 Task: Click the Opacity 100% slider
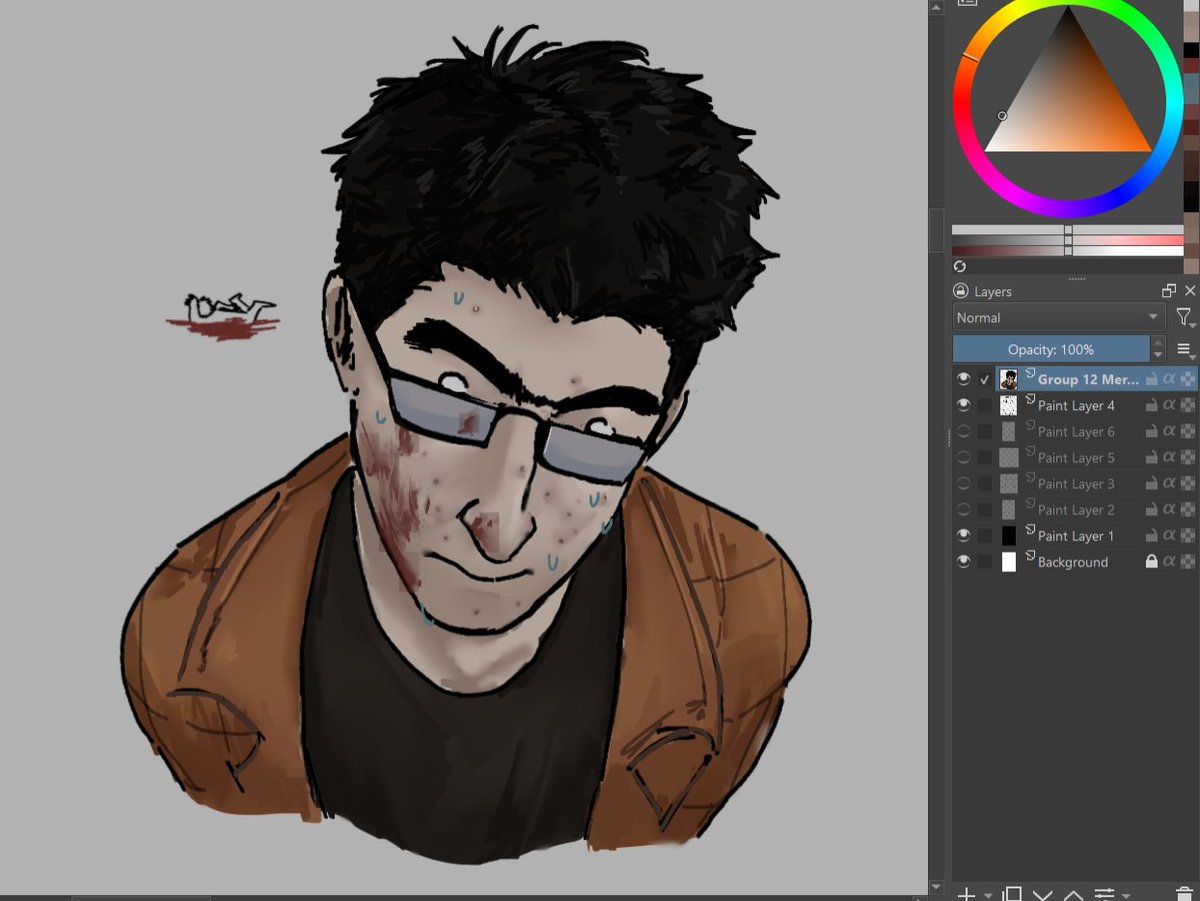click(1050, 349)
